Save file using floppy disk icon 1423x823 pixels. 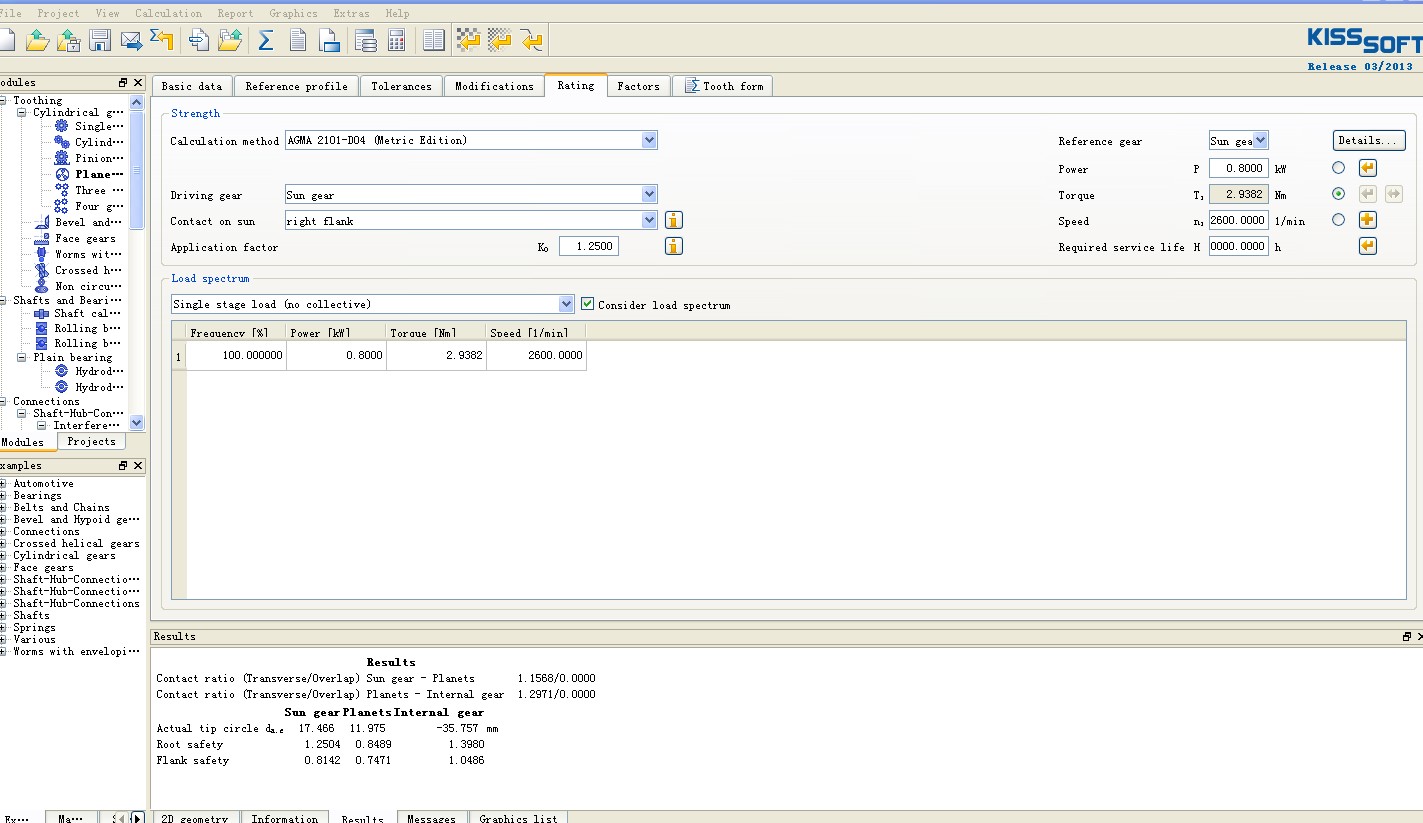click(100, 40)
